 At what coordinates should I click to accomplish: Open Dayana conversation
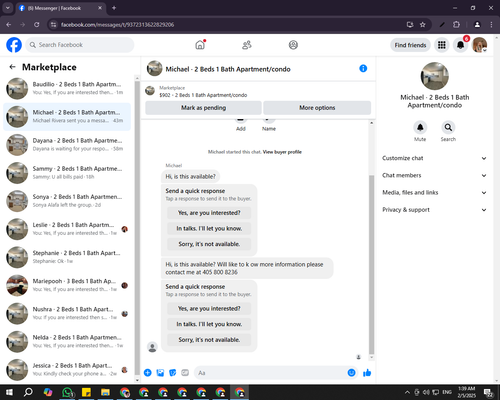coord(67,145)
